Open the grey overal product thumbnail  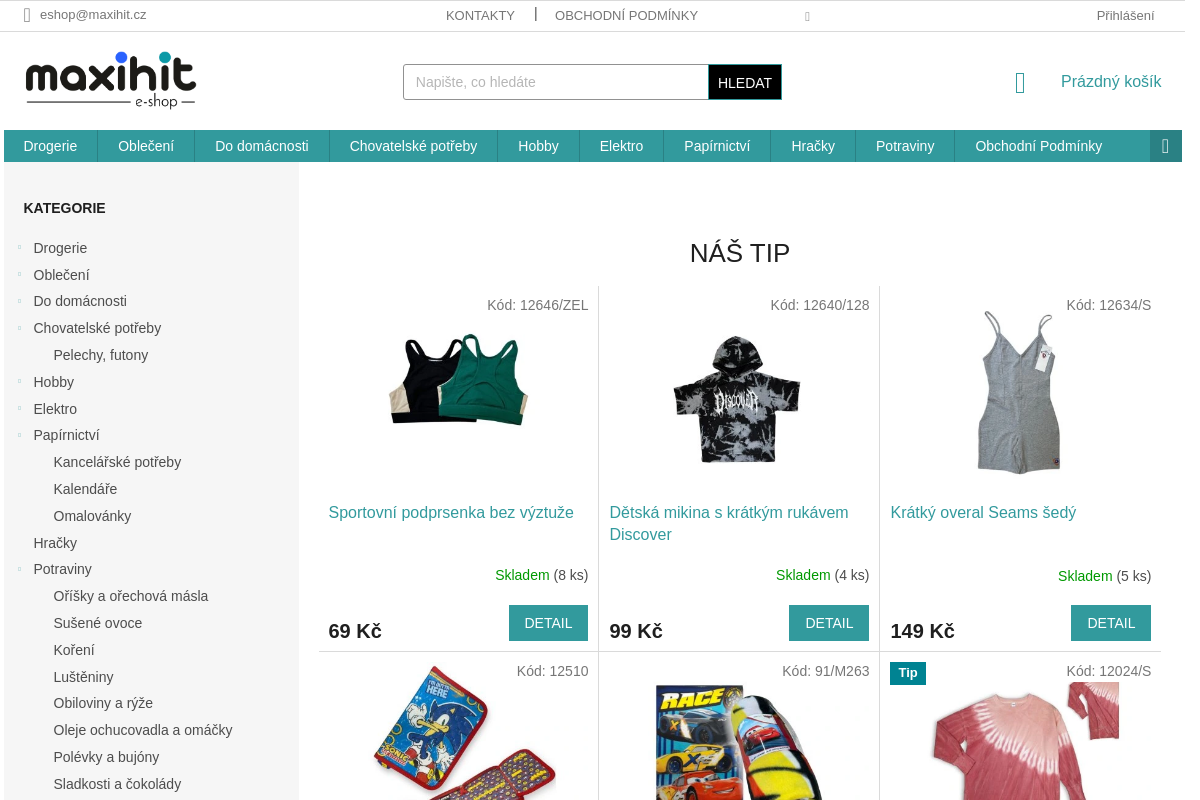(x=1019, y=392)
